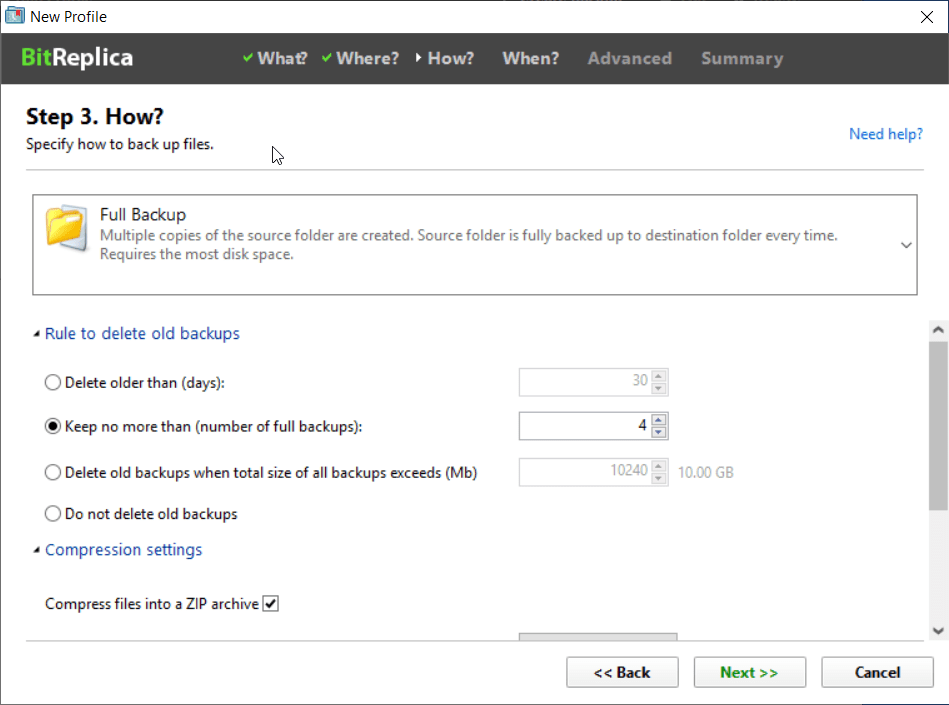Increase the delete older than days value
949x705 pixels.
click(659, 376)
